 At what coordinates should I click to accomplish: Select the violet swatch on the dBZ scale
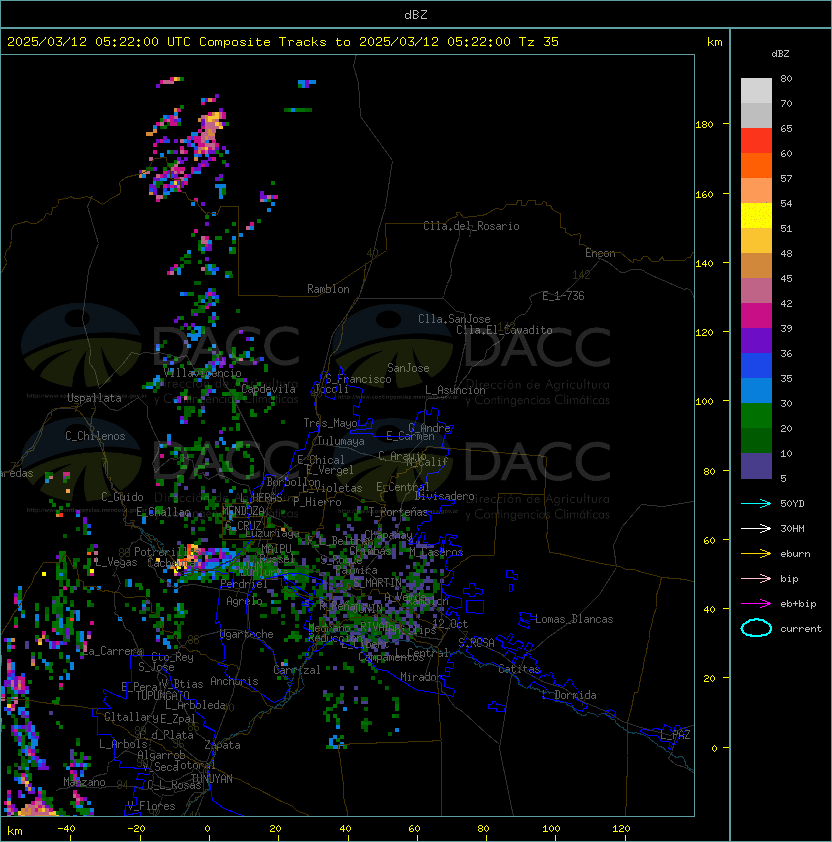click(756, 341)
